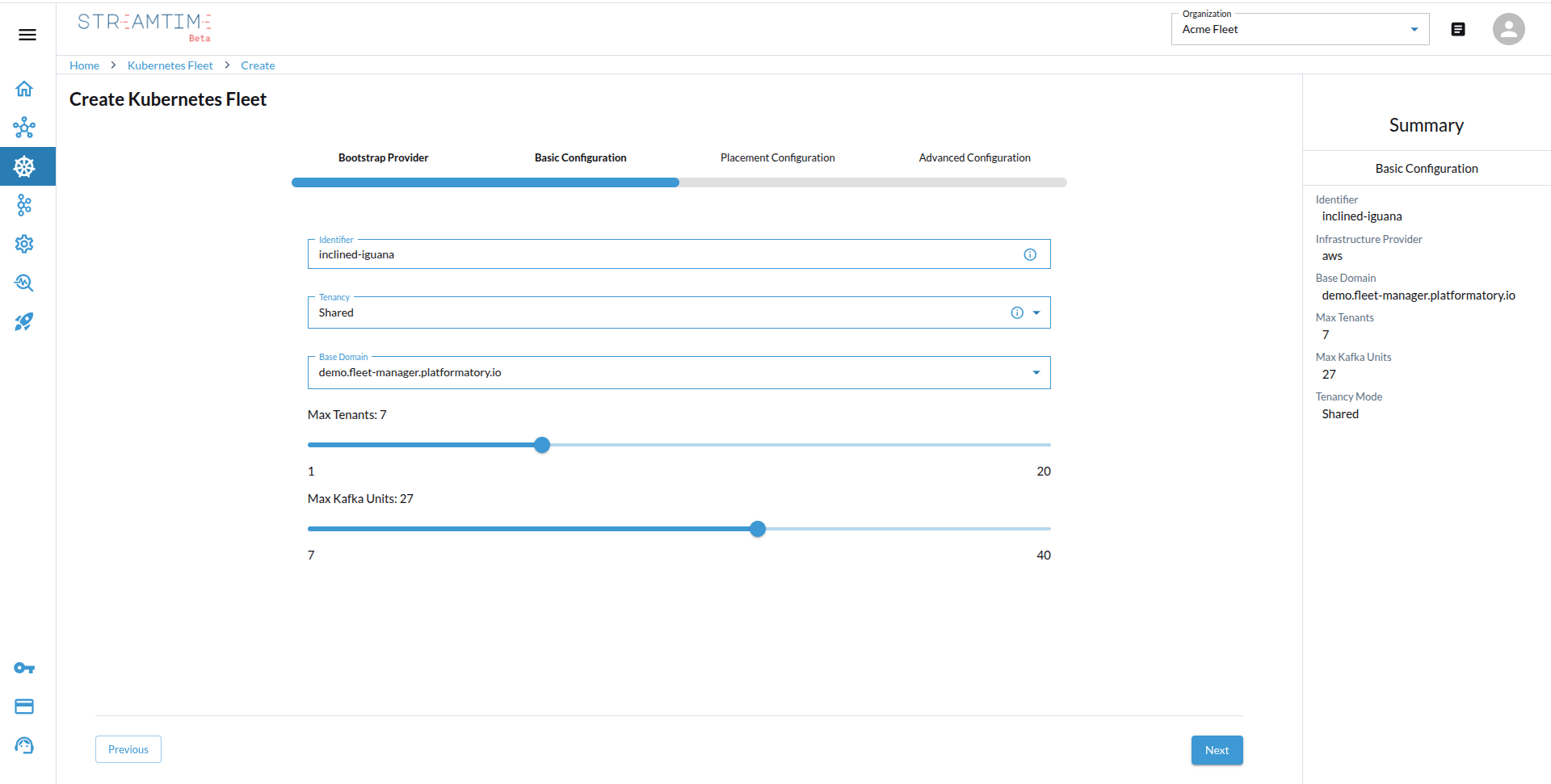The width and height of the screenshot is (1551, 784).
Task: Click the Max Tenants slider handle
Action: 542,445
